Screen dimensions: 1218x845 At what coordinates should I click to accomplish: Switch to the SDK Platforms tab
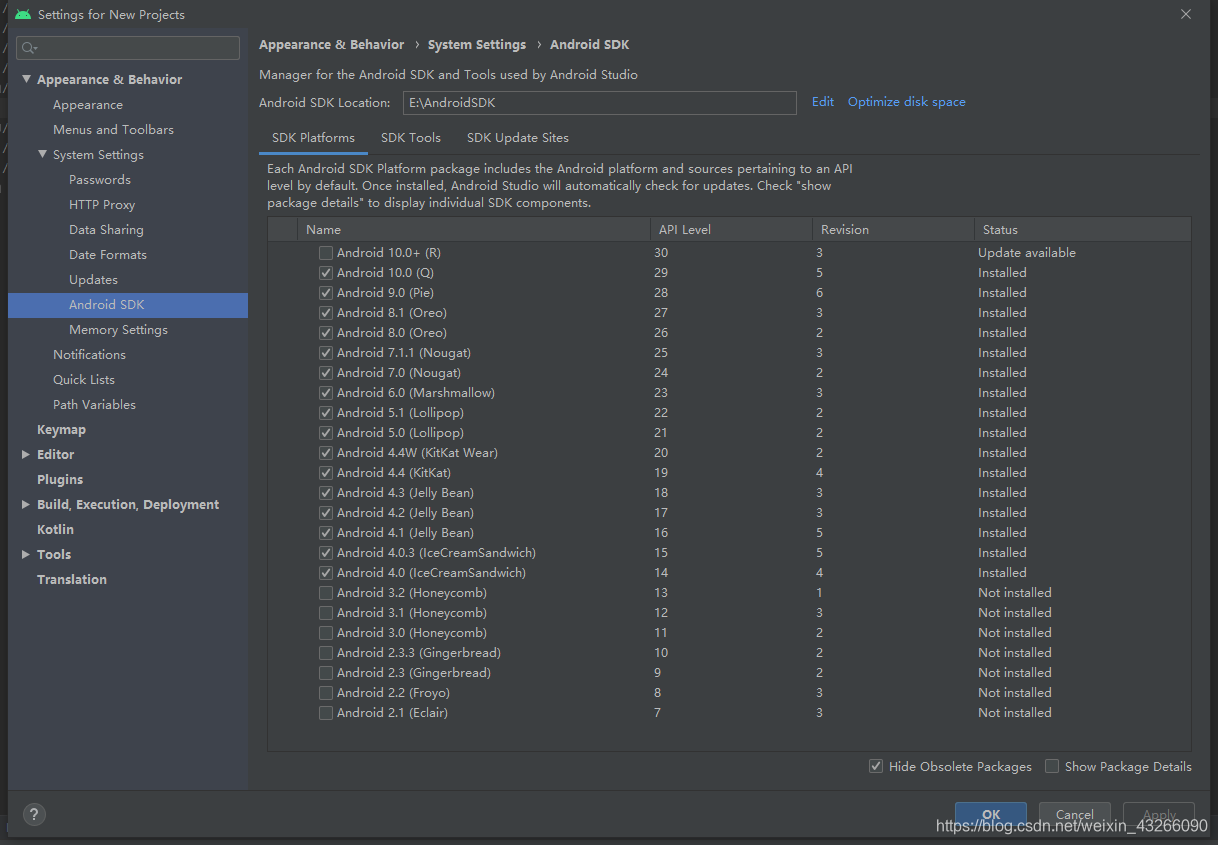click(x=313, y=138)
